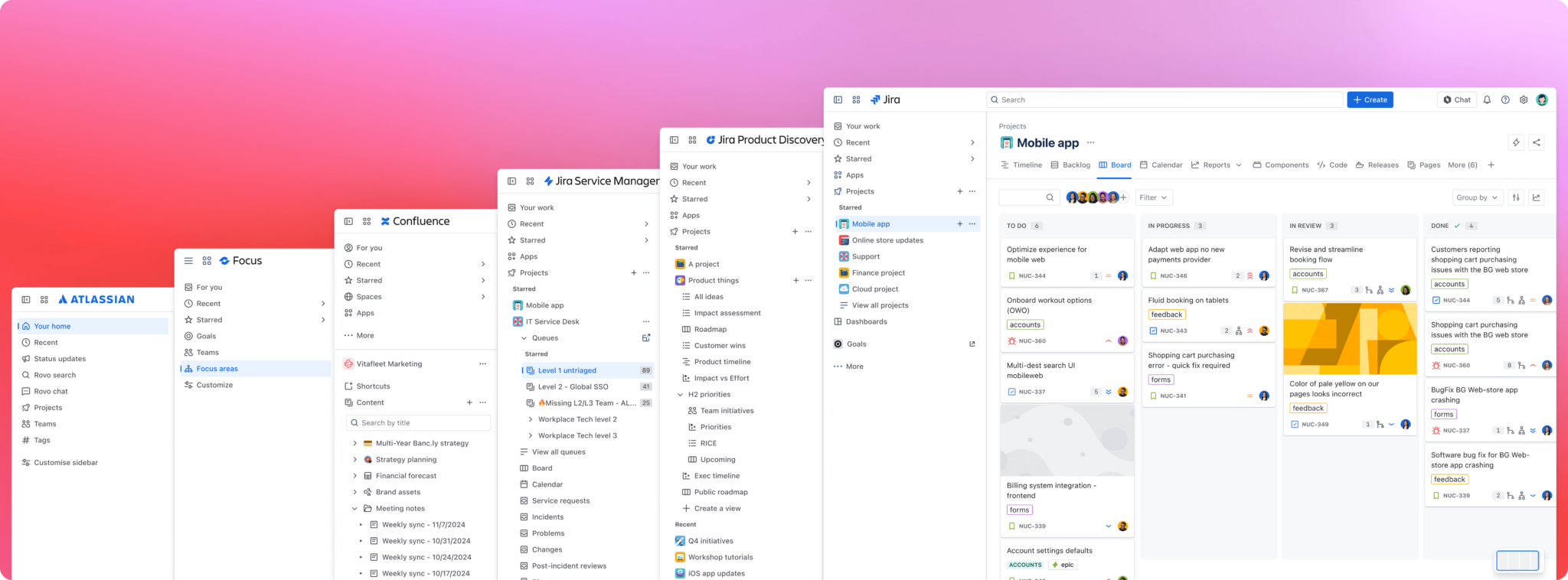Toggle the Focus hamburger menu sidebar
1568x580 pixels.
coord(188,261)
